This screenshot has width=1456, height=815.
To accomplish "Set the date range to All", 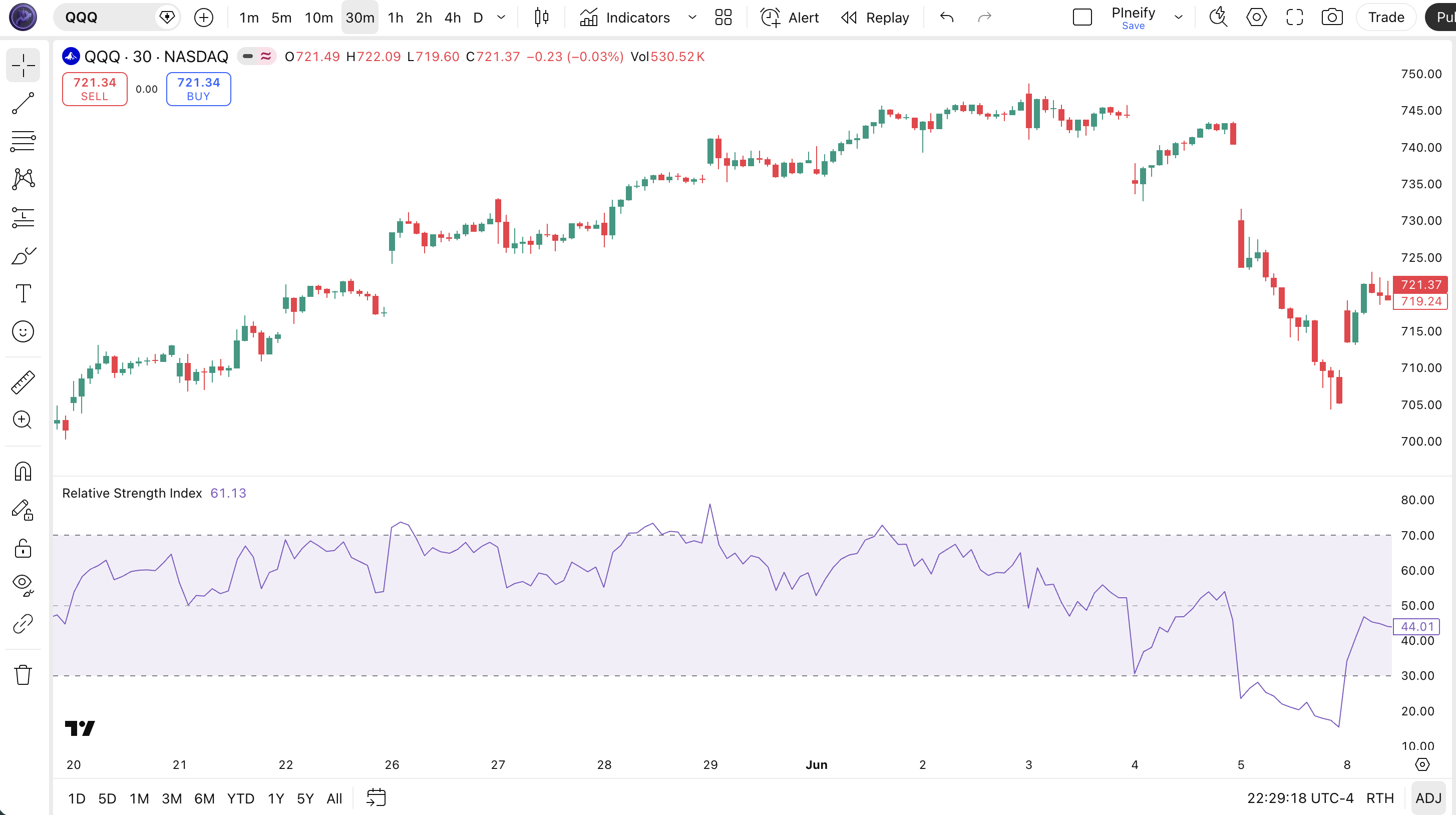I will (334, 798).
